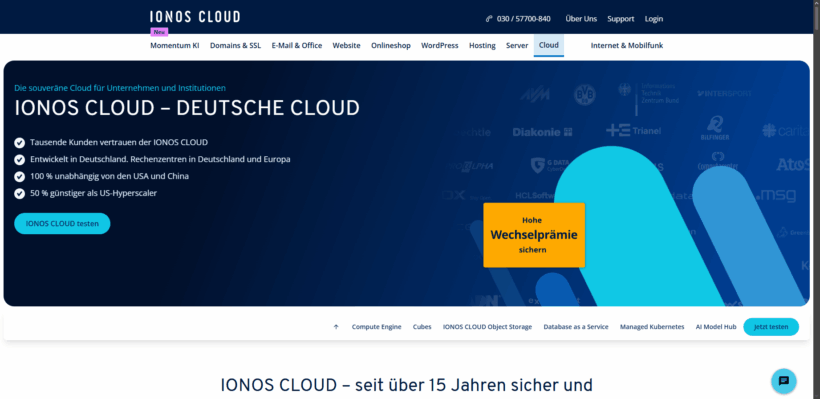
Task: Click checkmark icon beside 100 % unabhängig
Action: click(x=19, y=177)
